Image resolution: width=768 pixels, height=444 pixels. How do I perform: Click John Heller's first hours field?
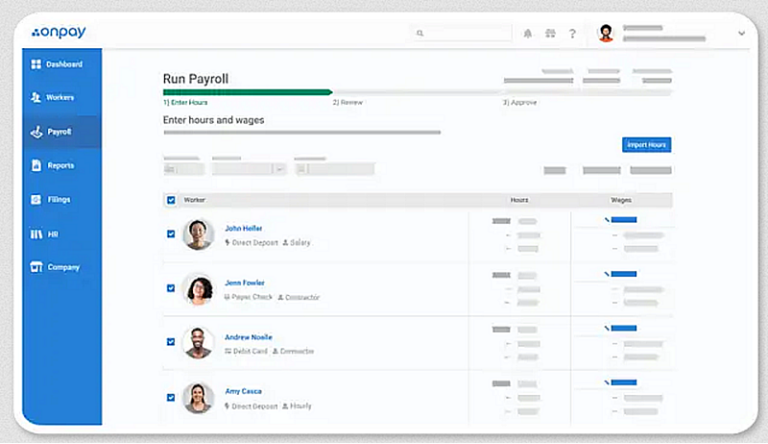tap(528, 222)
